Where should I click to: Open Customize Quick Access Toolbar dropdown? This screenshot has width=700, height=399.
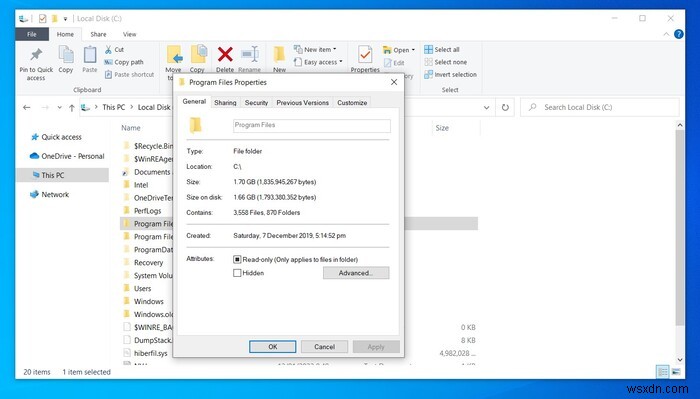pyautogui.click(x=65, y=19)
